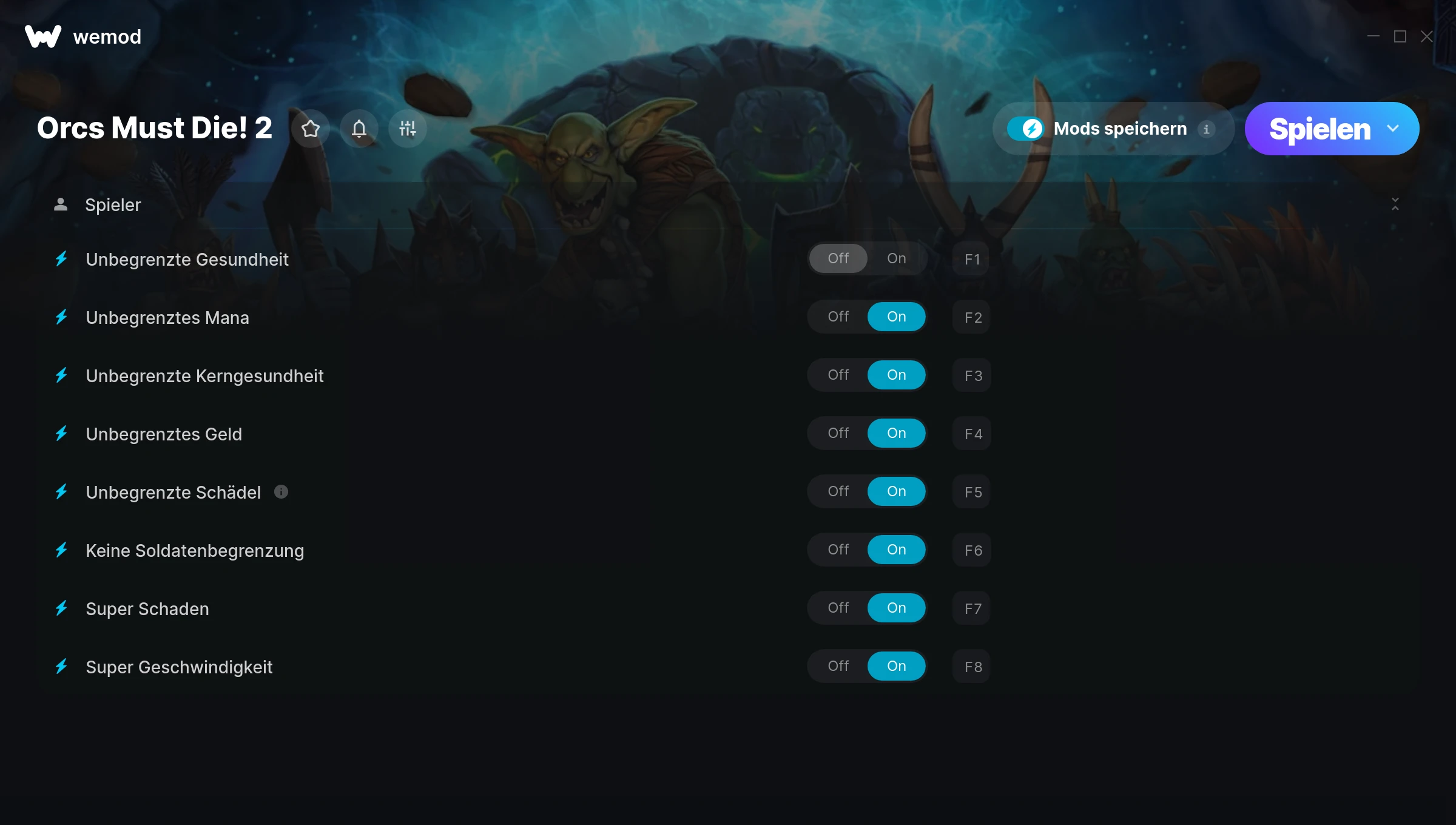Turn off Unbegrenztes Geld
Image resolution: width=1456 pixels, height=825 pixels.
(838, 433)
